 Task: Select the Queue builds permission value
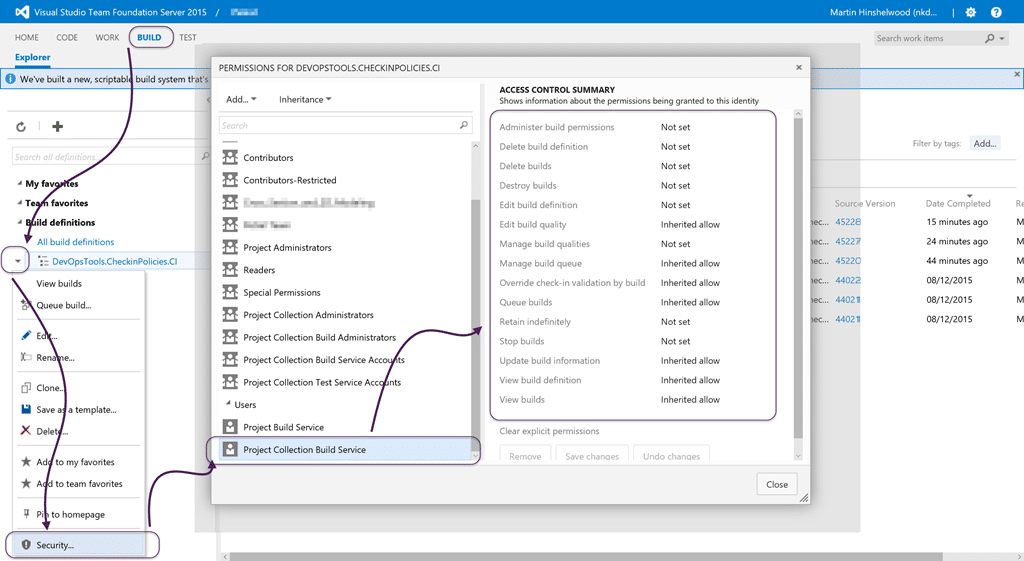690,302
